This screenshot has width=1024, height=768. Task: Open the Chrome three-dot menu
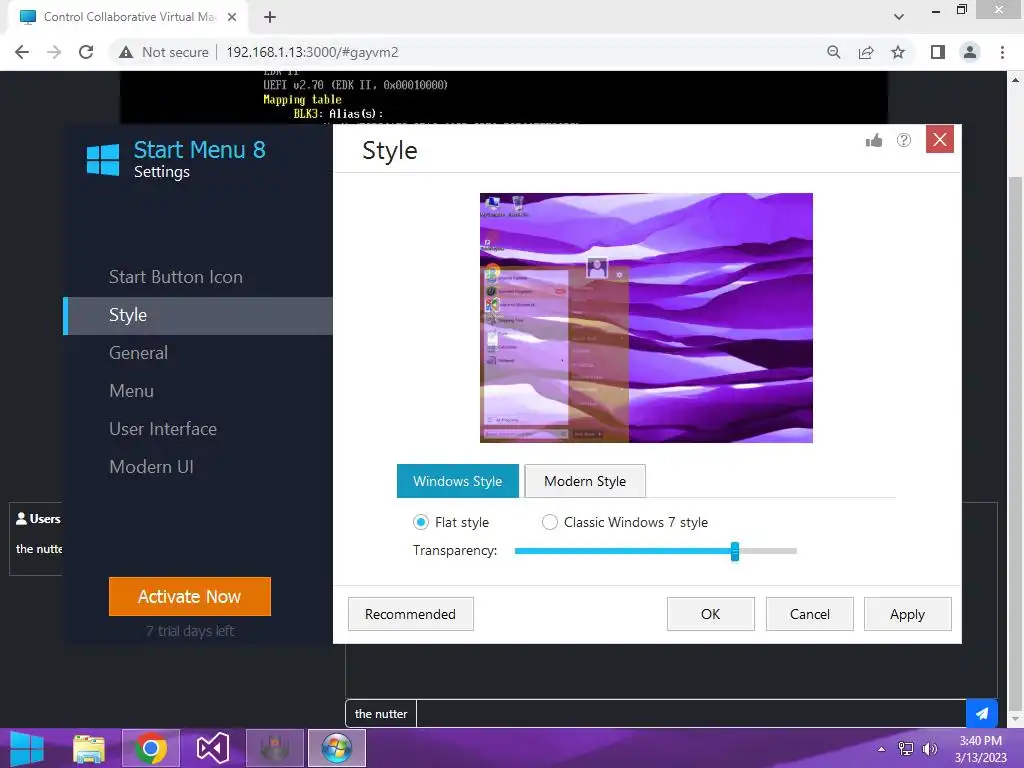tap(1002, 52)
